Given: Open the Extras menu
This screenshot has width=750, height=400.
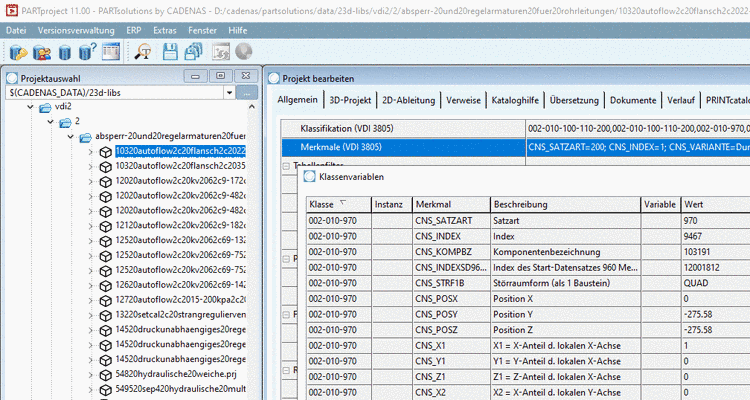Looking at the screenshot, I should [165, 30].
